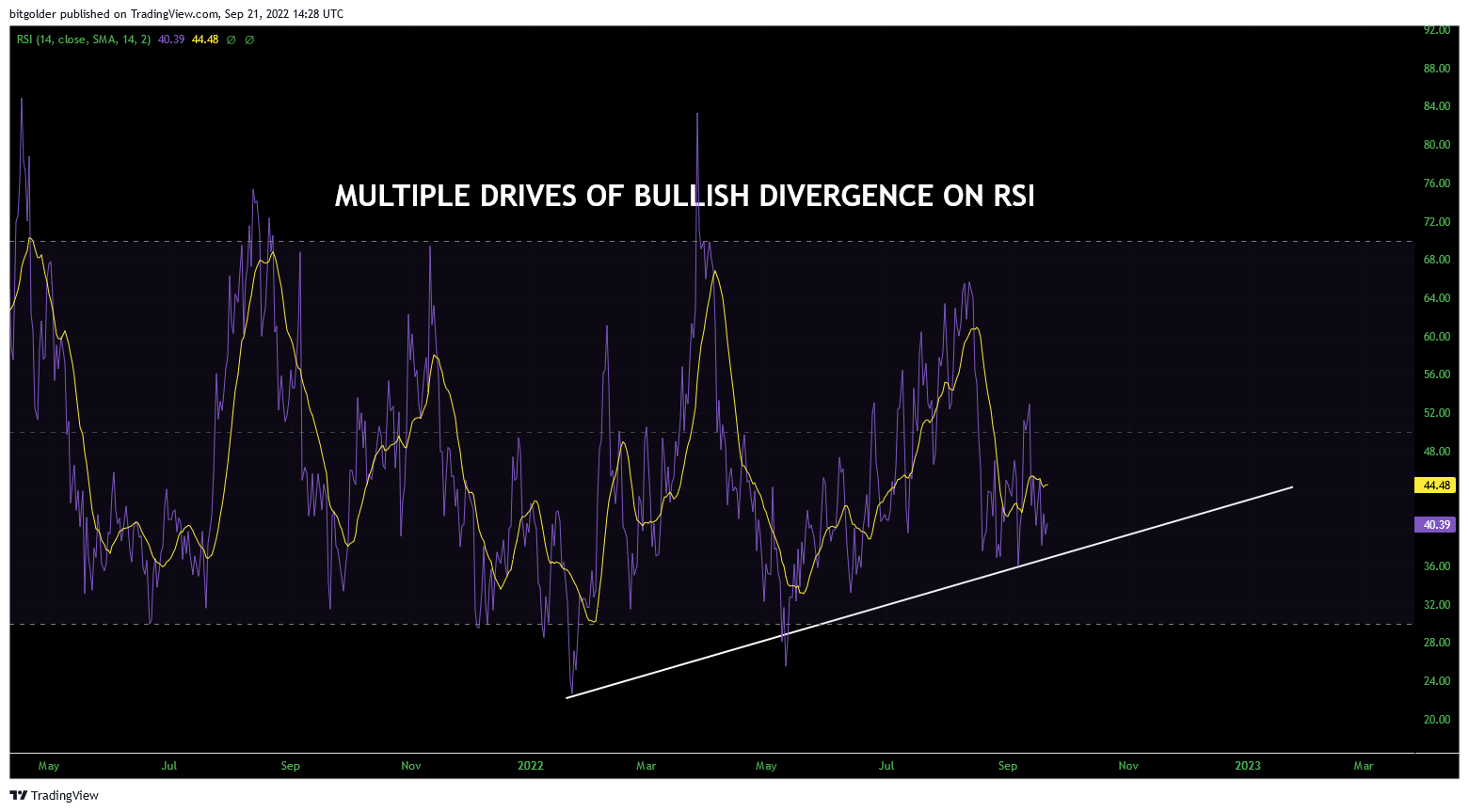Click the MULTIPLE DRIVES OF BULLISH DIVERGENCE annotation
Viewport: 1469px width, 812px height.
click(685, 196)
